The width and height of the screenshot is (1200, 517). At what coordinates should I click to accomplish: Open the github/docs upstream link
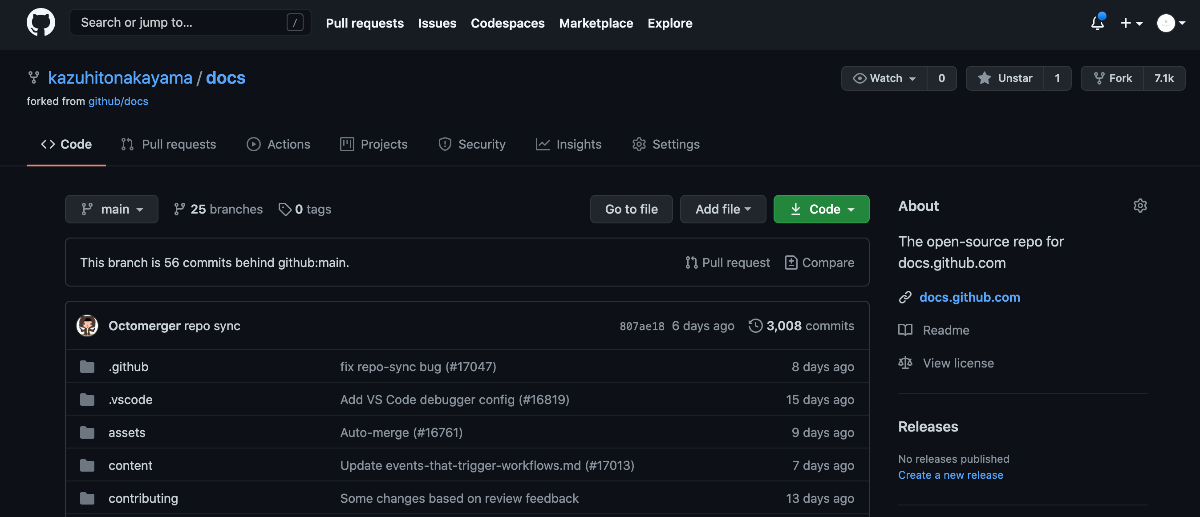click(x=118, y=101)
